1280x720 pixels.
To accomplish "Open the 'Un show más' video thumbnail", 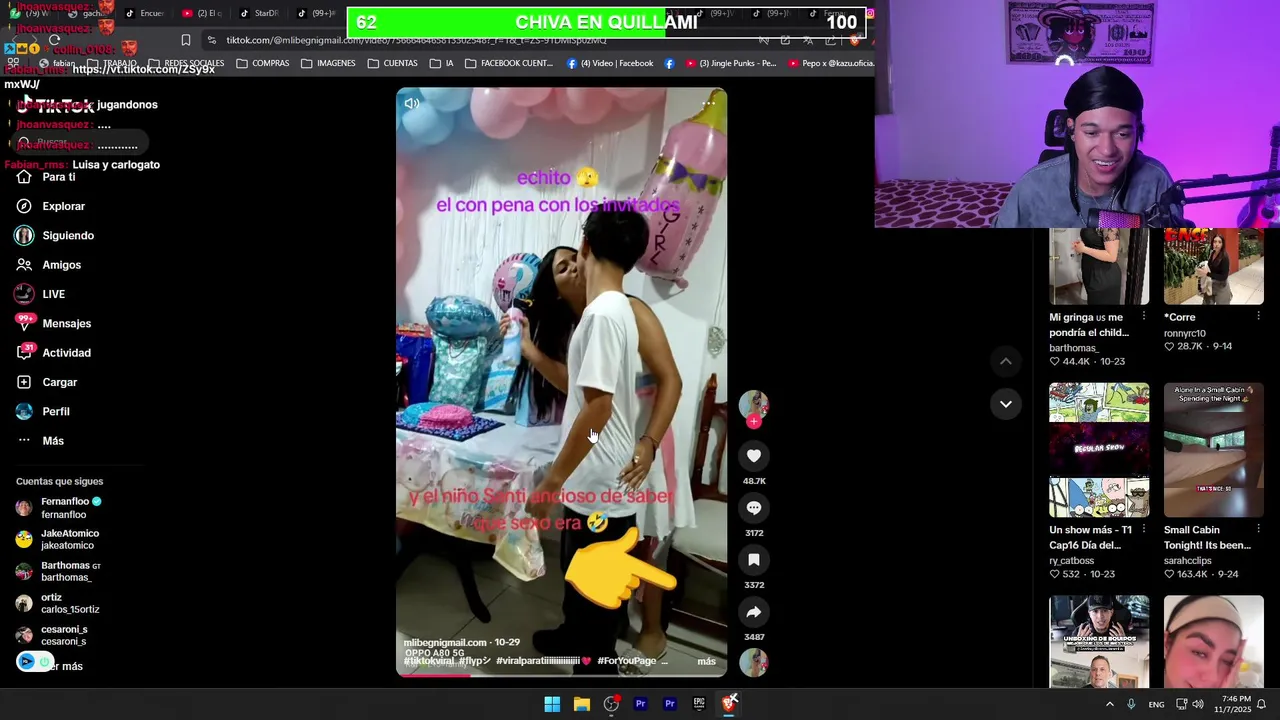I will coord(1099,450).
